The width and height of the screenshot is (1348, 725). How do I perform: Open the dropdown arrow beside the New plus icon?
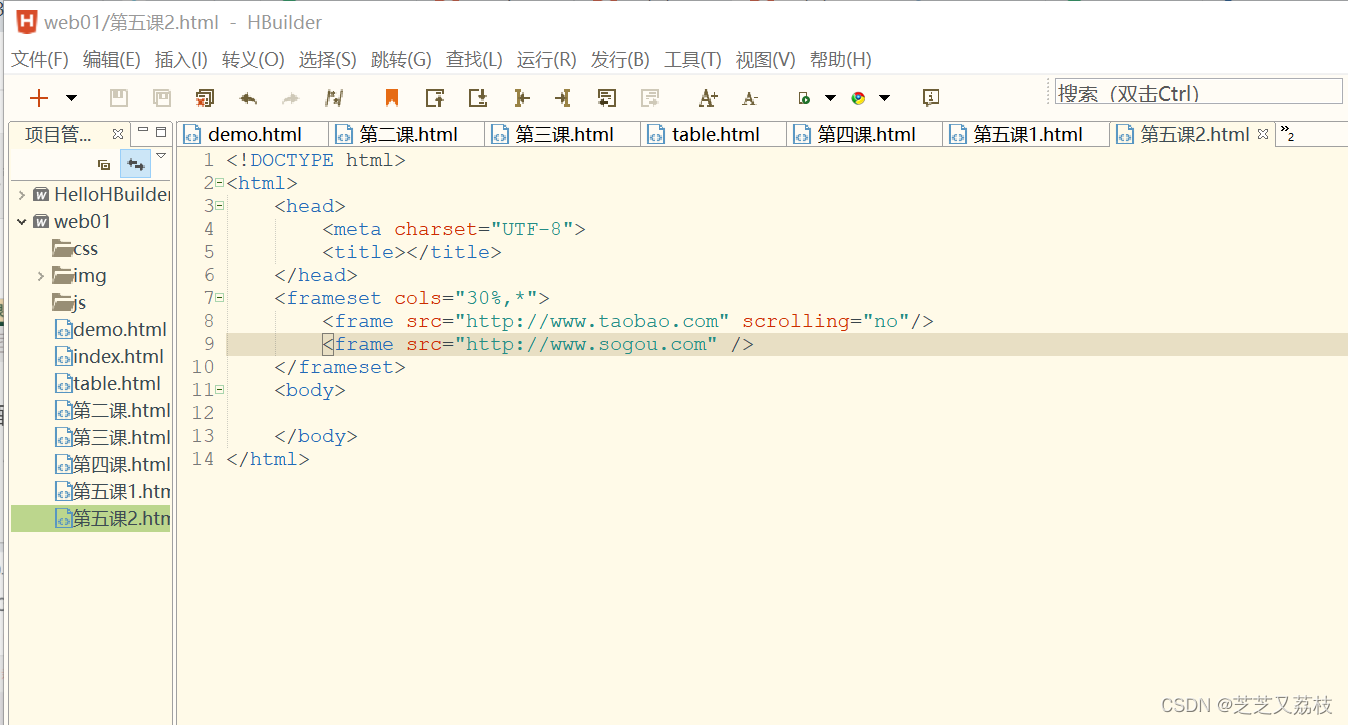coord(71,97)
